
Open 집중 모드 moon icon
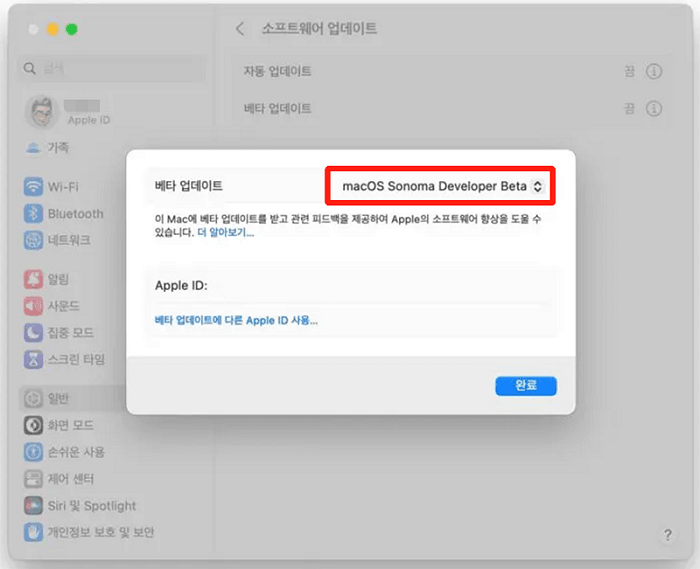33,332
